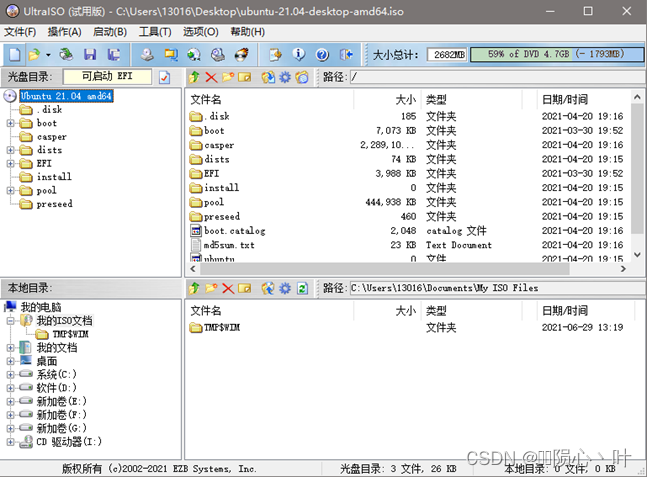
Task: Open the 启动(B) menu
Action: coord(110,32)
